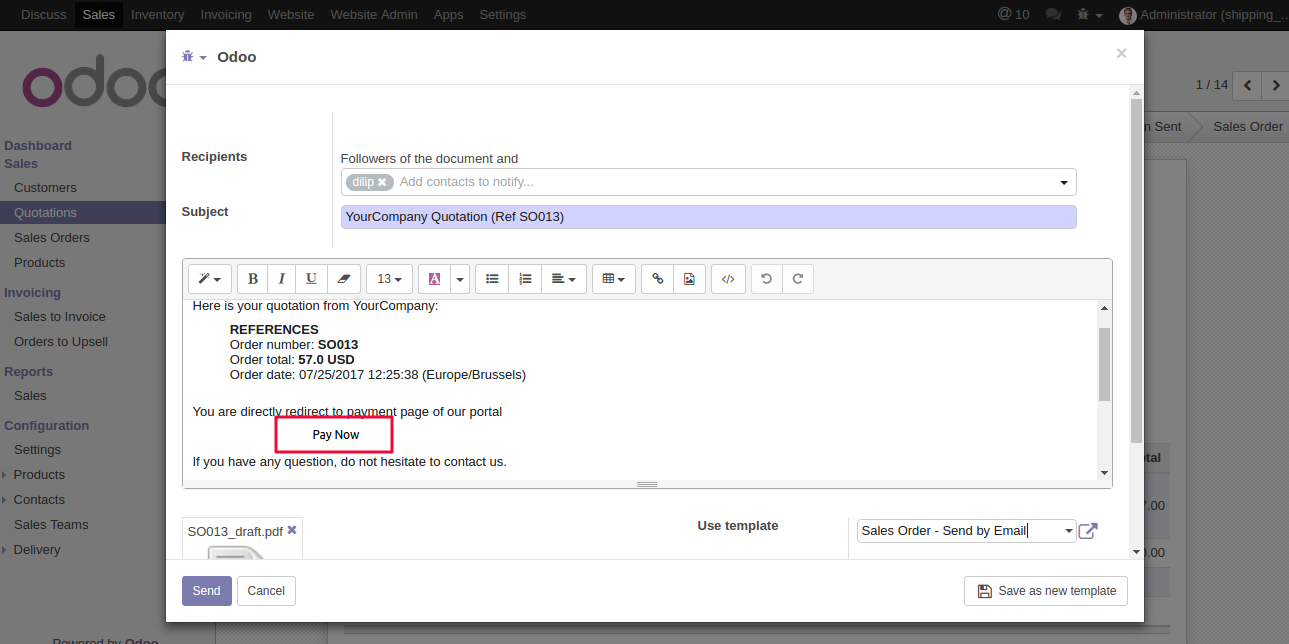
Task: Remove the SO013_draft.pdf attachment
Action: click(x=292, y=530)
